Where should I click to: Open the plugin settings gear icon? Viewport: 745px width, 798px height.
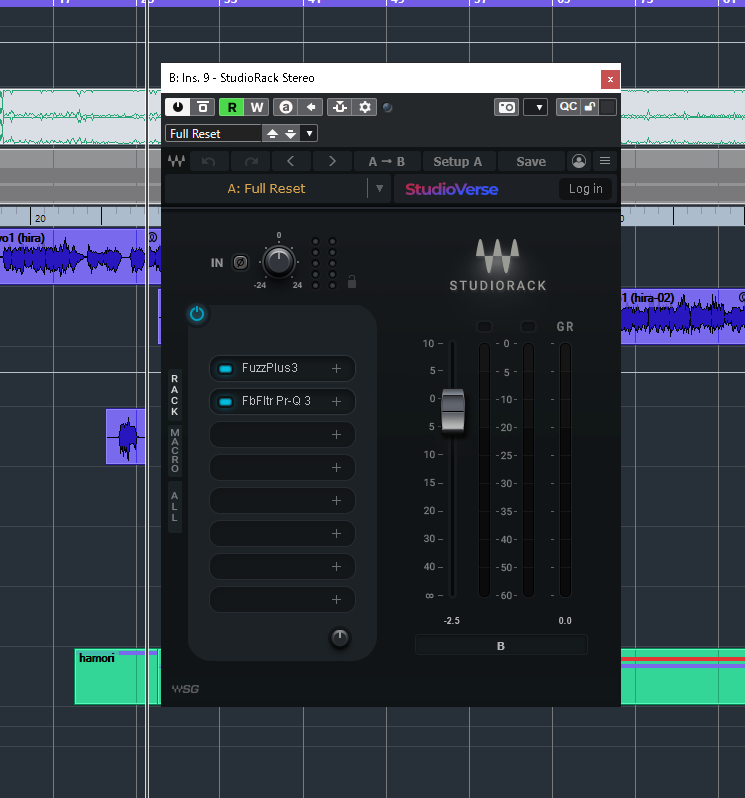click(365, 107)
